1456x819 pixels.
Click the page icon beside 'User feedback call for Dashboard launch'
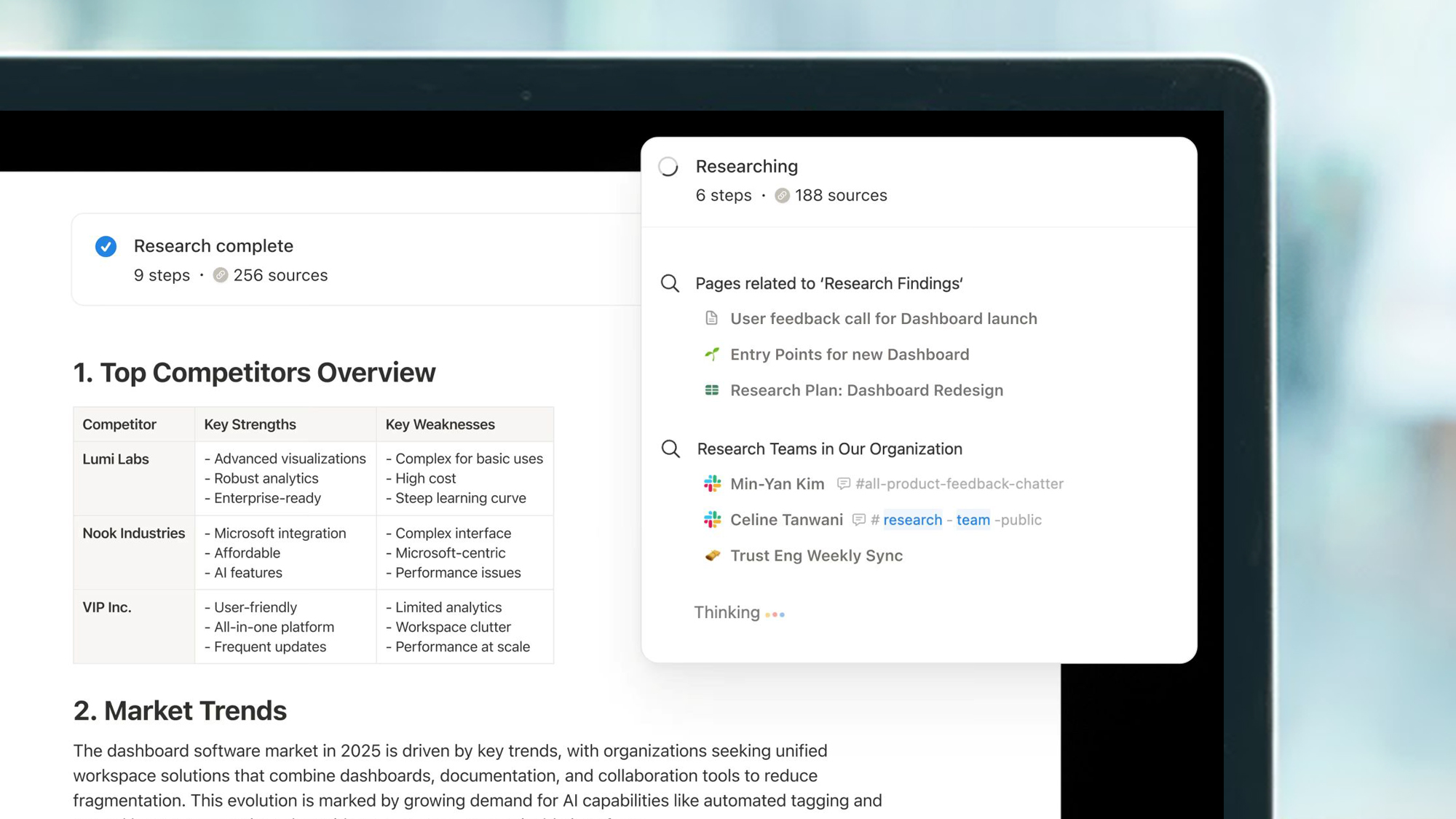(712, 318)
